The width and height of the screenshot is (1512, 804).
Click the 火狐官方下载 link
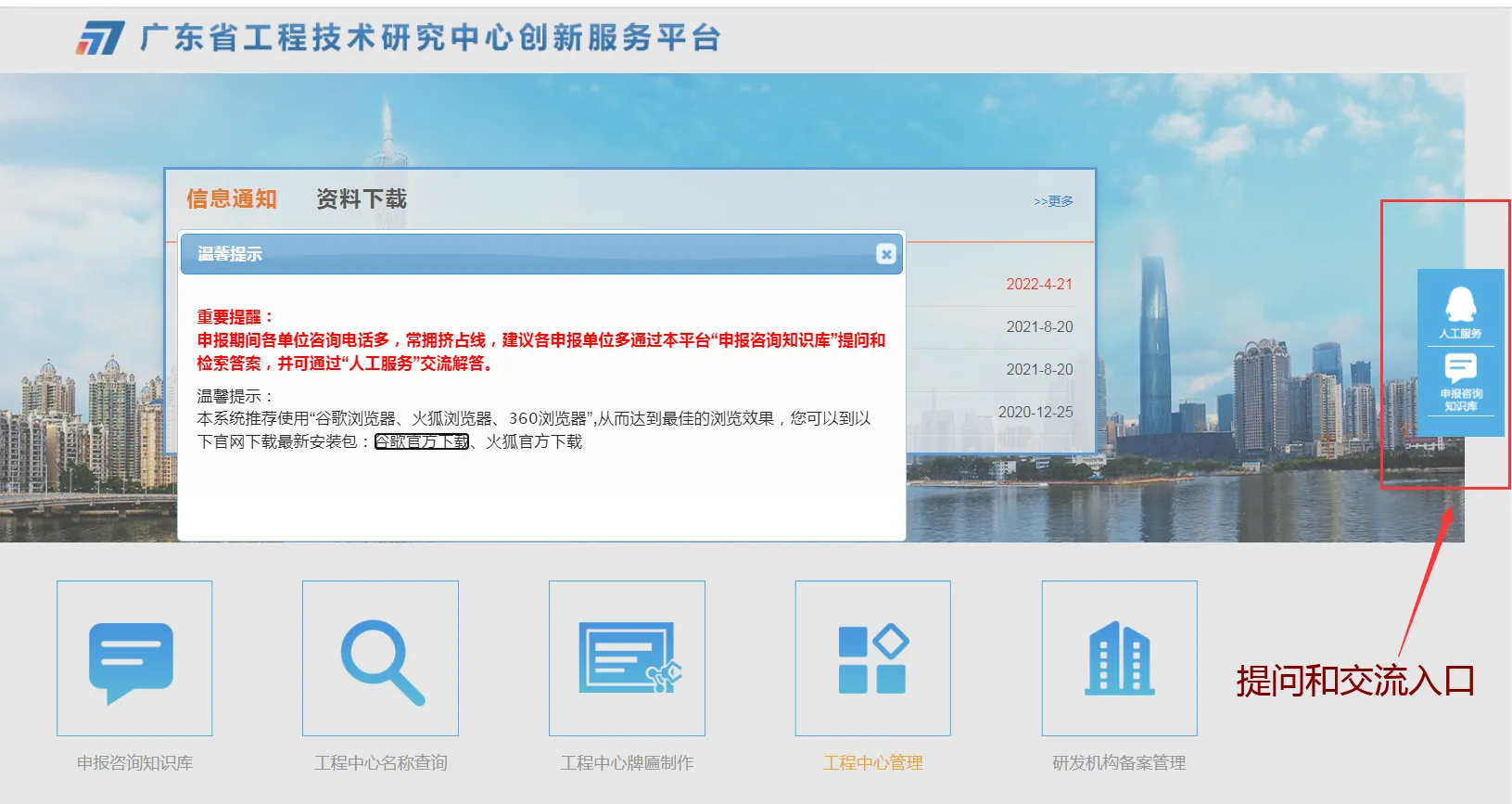tap(534, 442)
